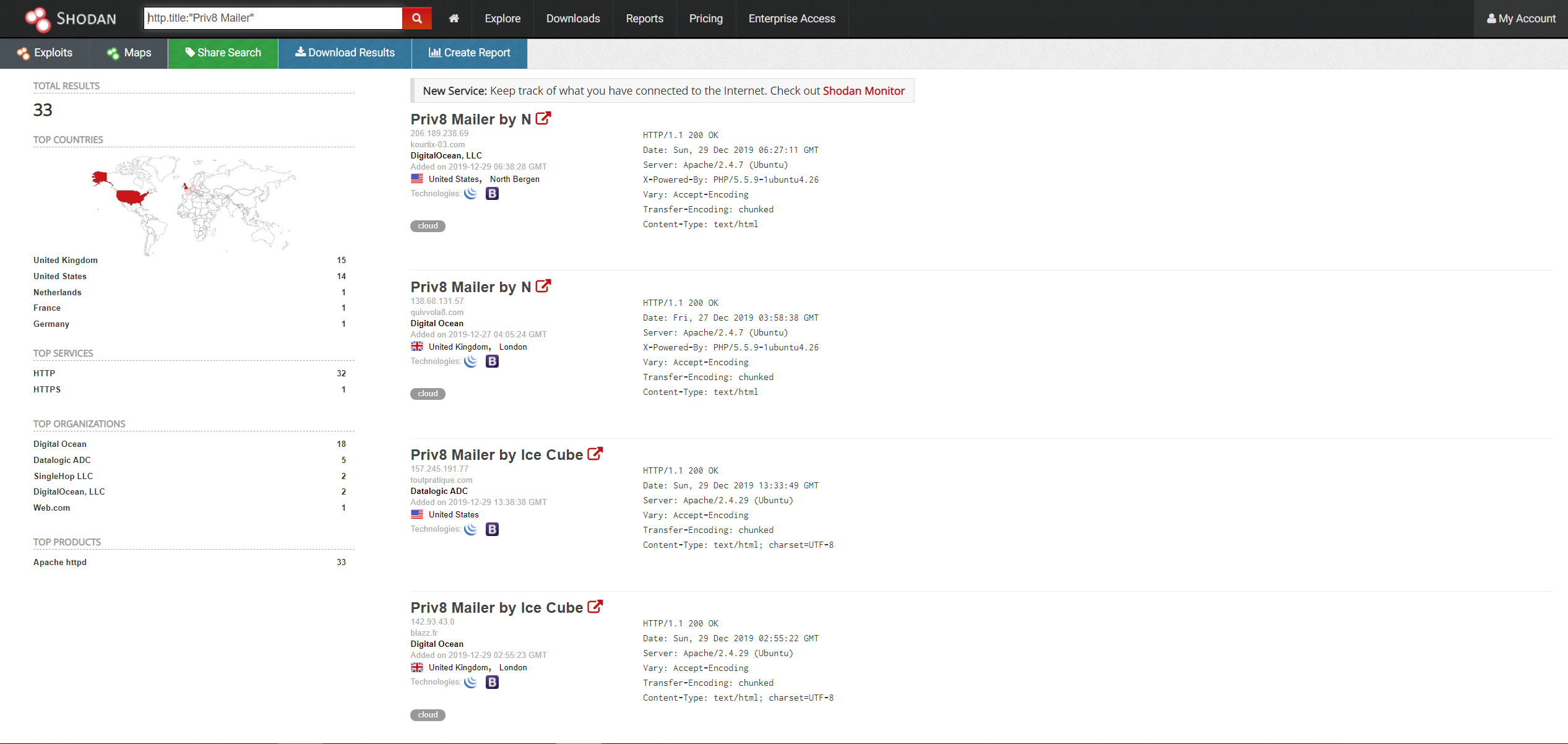Click Bootstrap icon under toutpratique.com result
The image size is (1568, 744).
click(492, 529)
